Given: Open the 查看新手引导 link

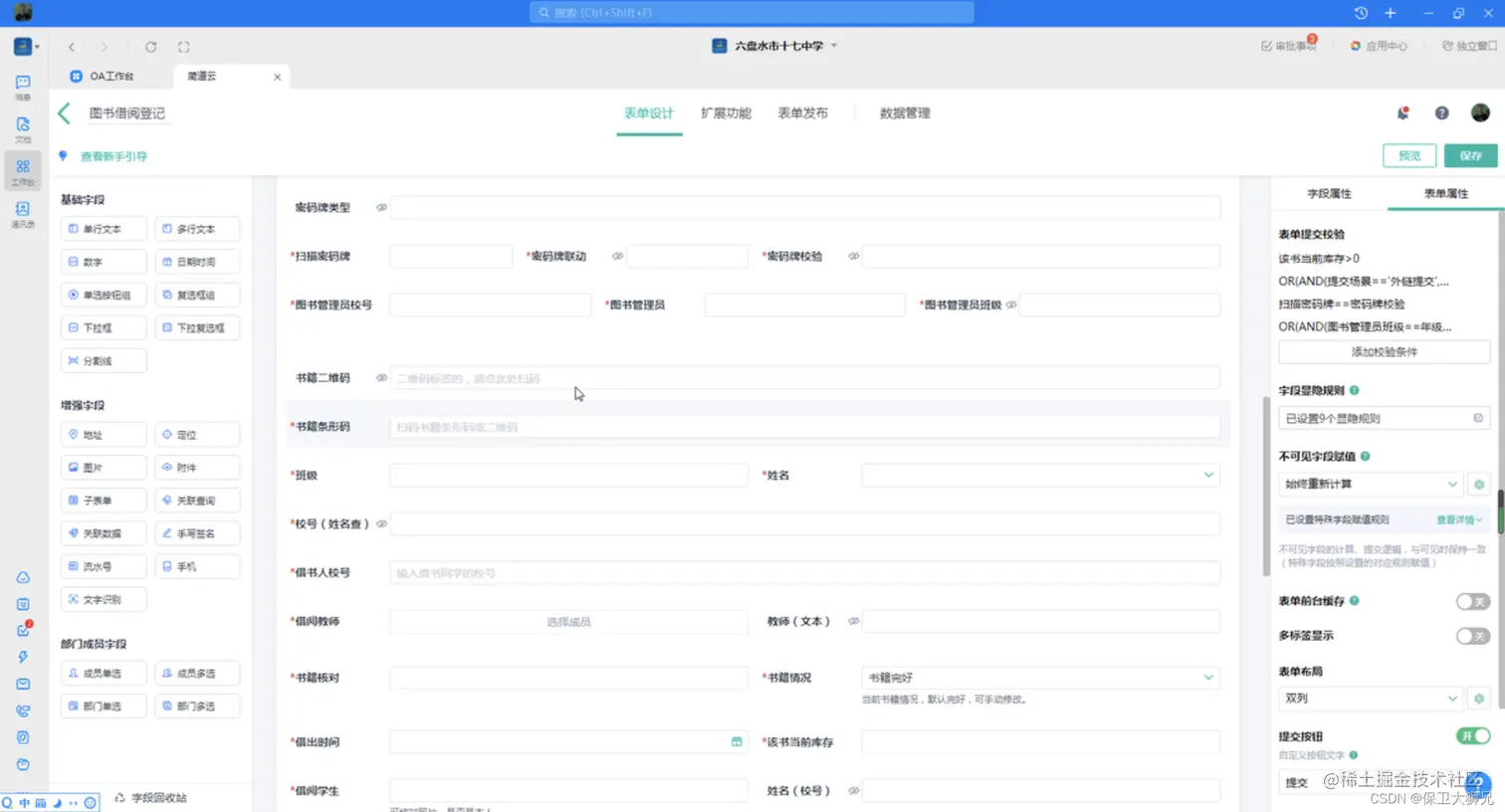Looking at the screenshot, I should pyautogui.click(x=113, y=156).
